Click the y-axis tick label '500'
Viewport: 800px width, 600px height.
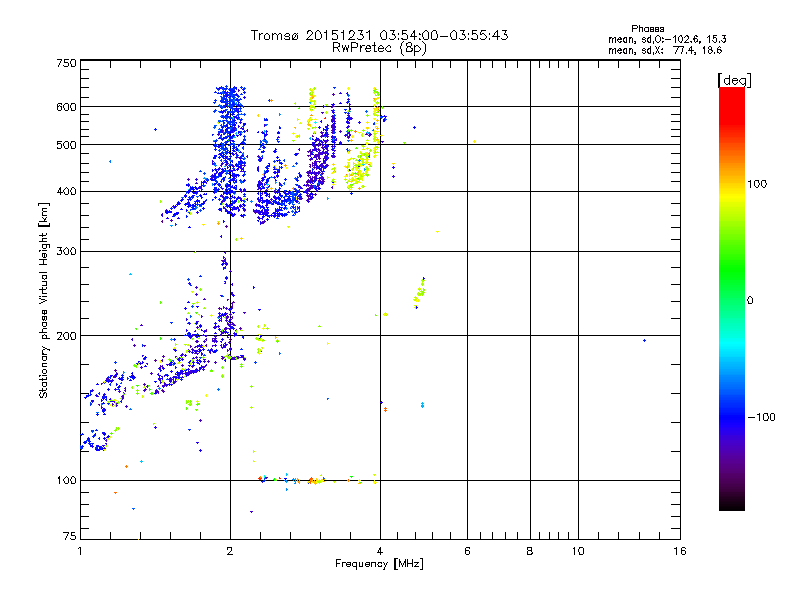(66, 145)
